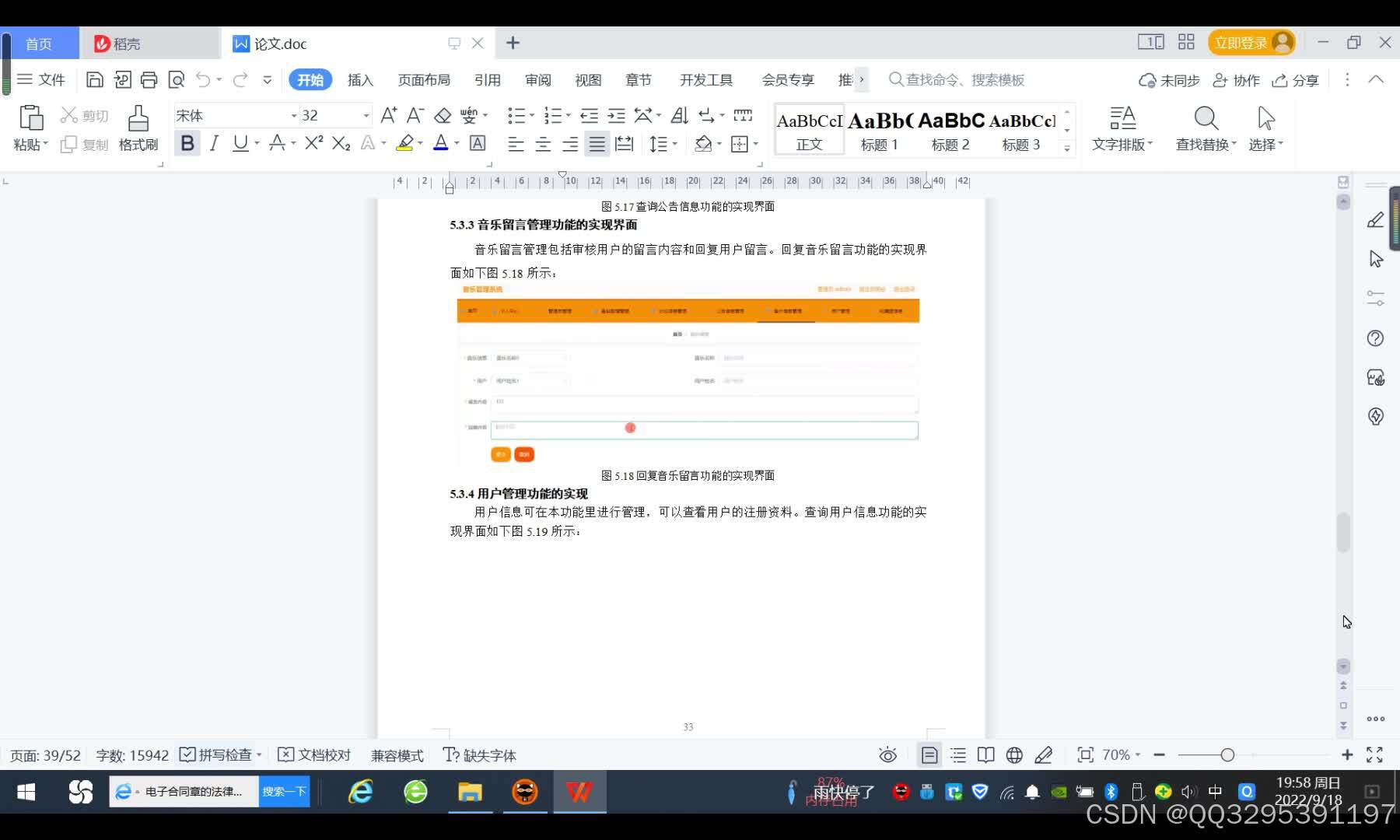This screenshot has height=840, width=1400.
Task: Open the Review (审阅) tab
Action: [x=537, y=79]
